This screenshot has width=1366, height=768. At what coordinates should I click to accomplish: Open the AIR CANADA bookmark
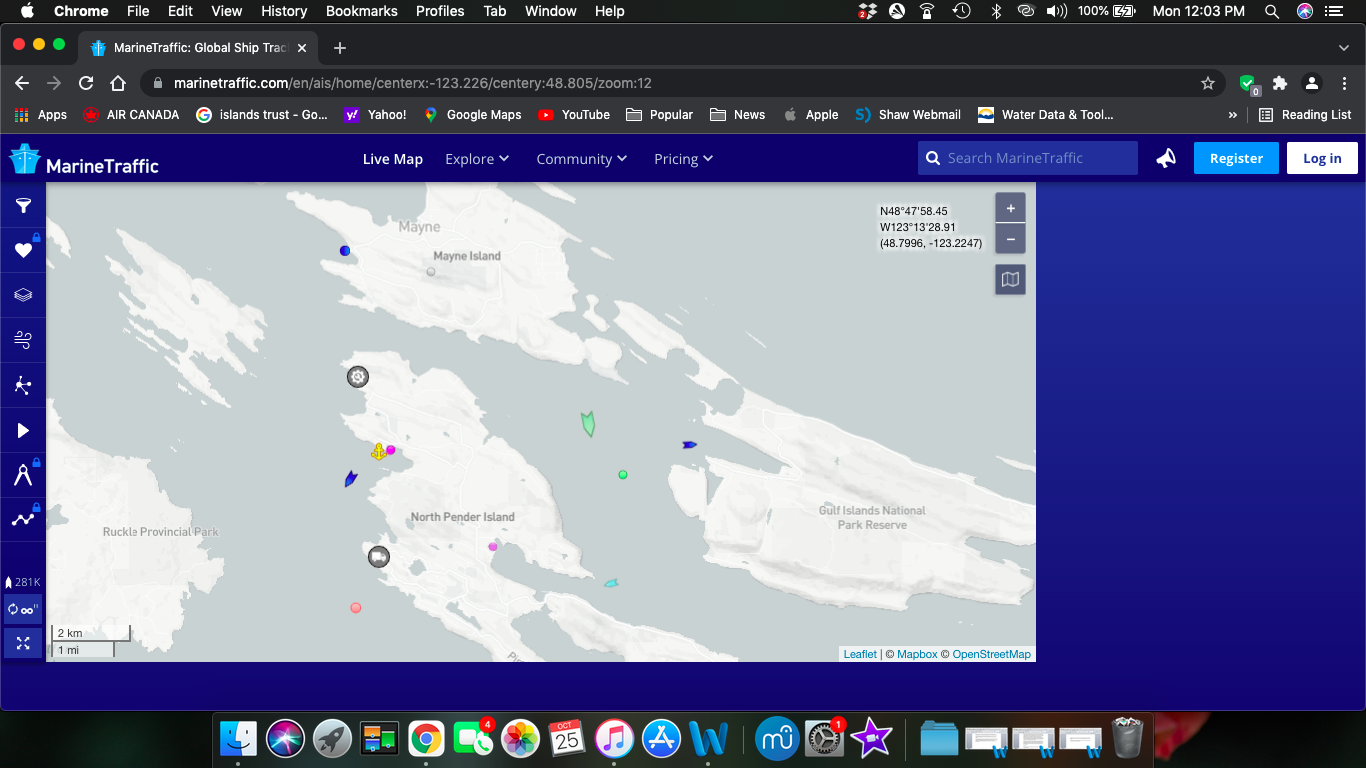[x=131, y=115]
